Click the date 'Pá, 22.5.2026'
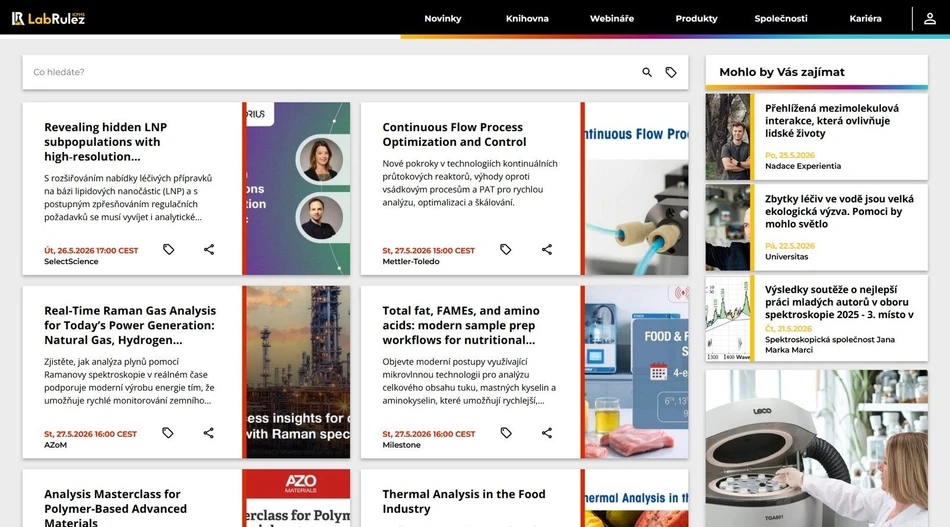 [x=789, y=246]
